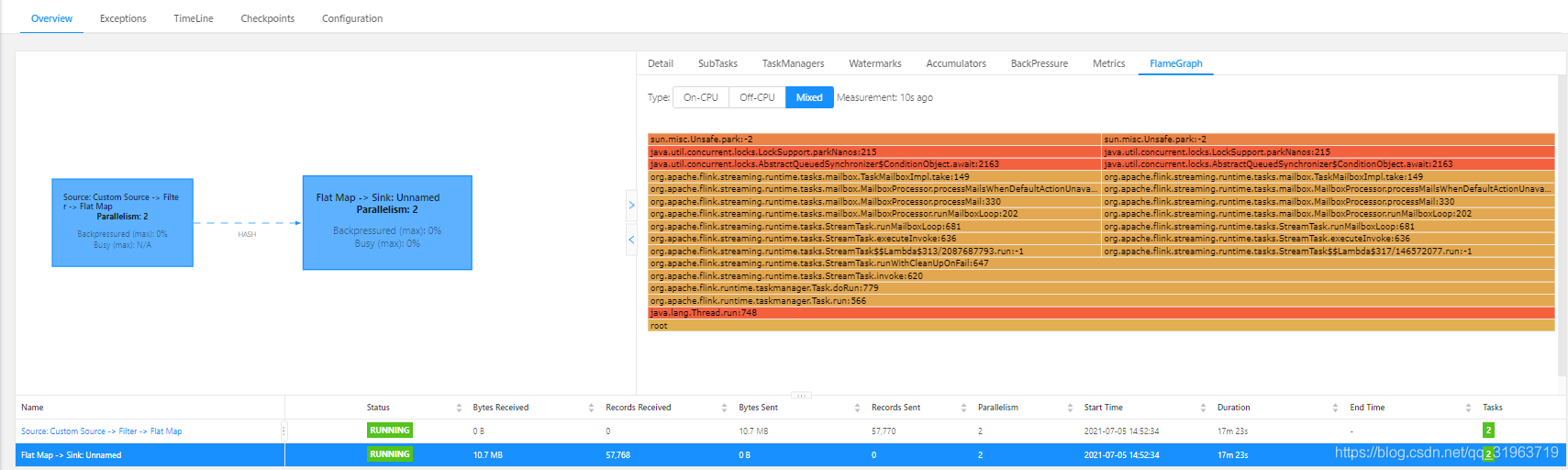Select the Flat Map -> Sink: Unnamed row
The image size is (1568, 470).
(791, 455)
